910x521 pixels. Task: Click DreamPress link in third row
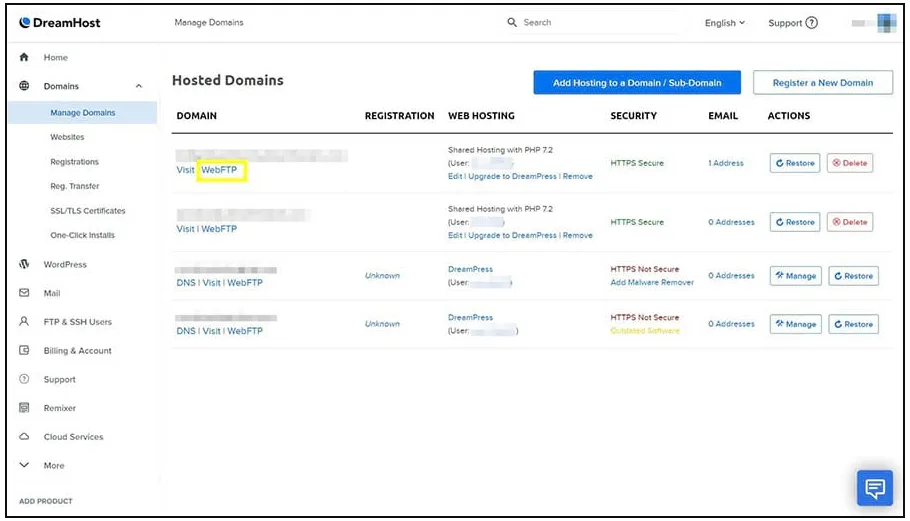pyautogui.click(x=470, y=269)
